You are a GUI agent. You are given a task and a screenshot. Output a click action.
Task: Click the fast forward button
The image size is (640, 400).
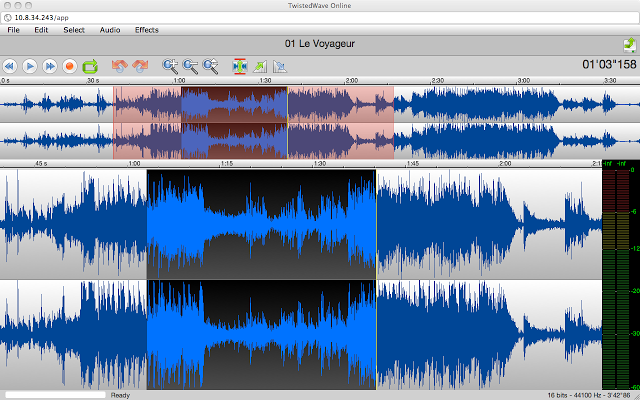click(x=50, y=66)
